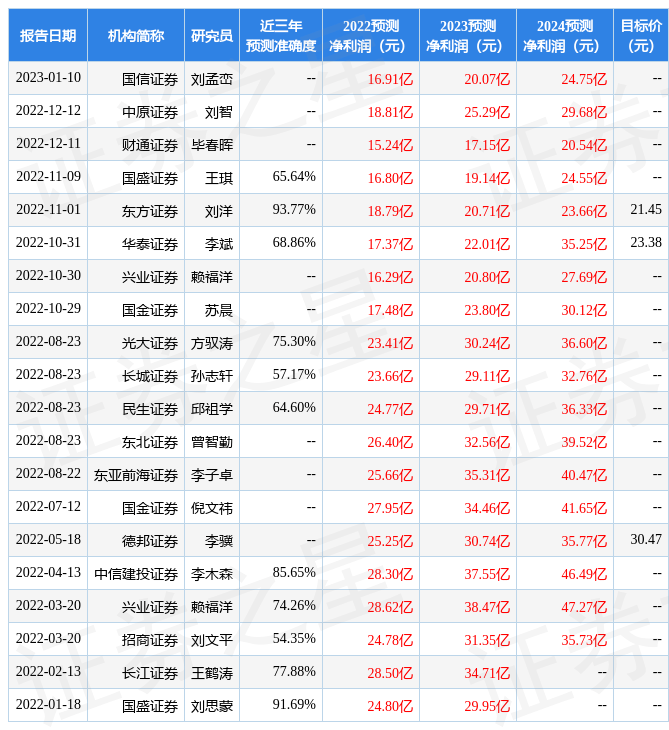Click institution 财通证券

coord(150,145)
